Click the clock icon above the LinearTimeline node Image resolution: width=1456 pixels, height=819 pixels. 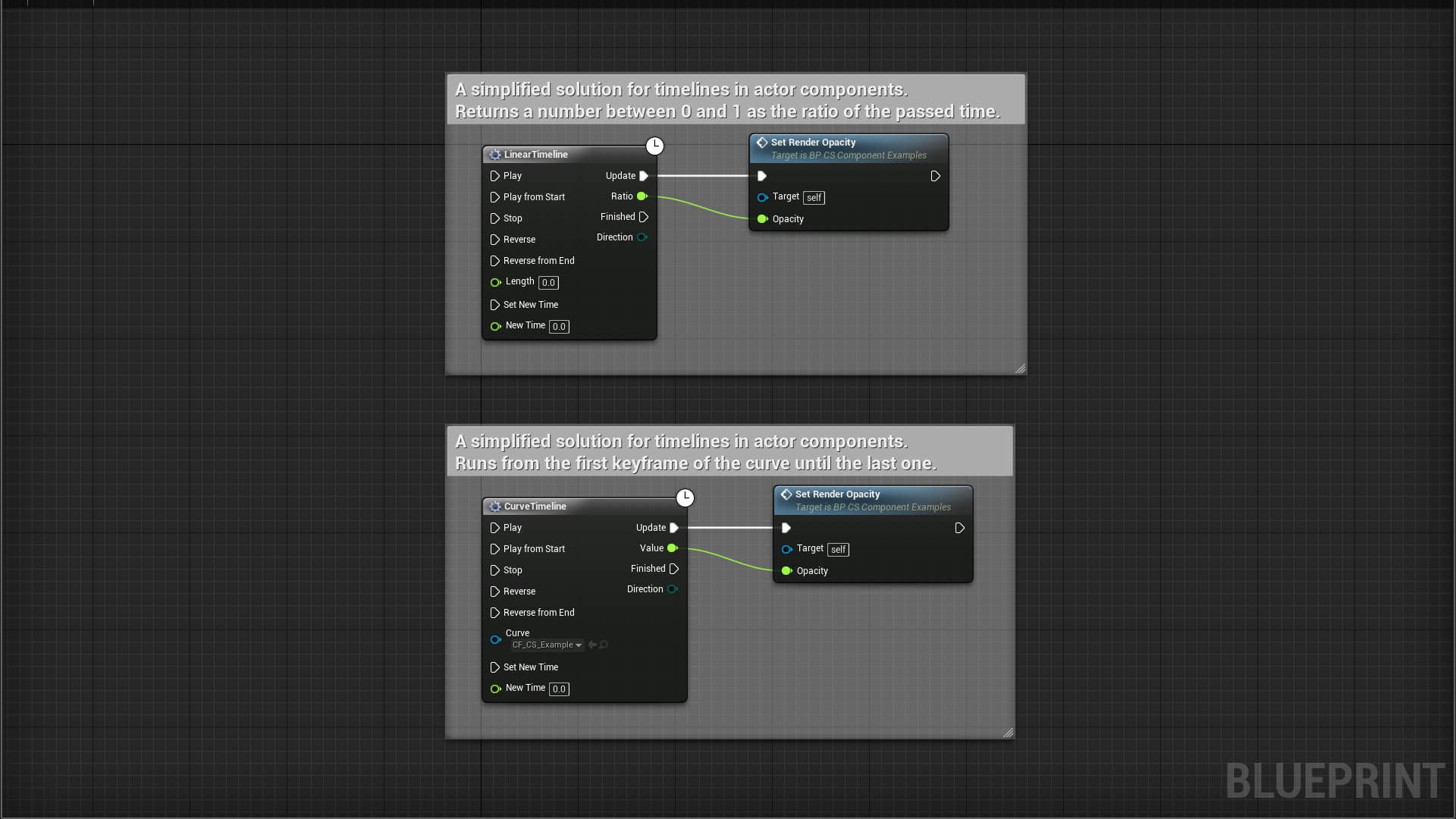tap(654, 146)
